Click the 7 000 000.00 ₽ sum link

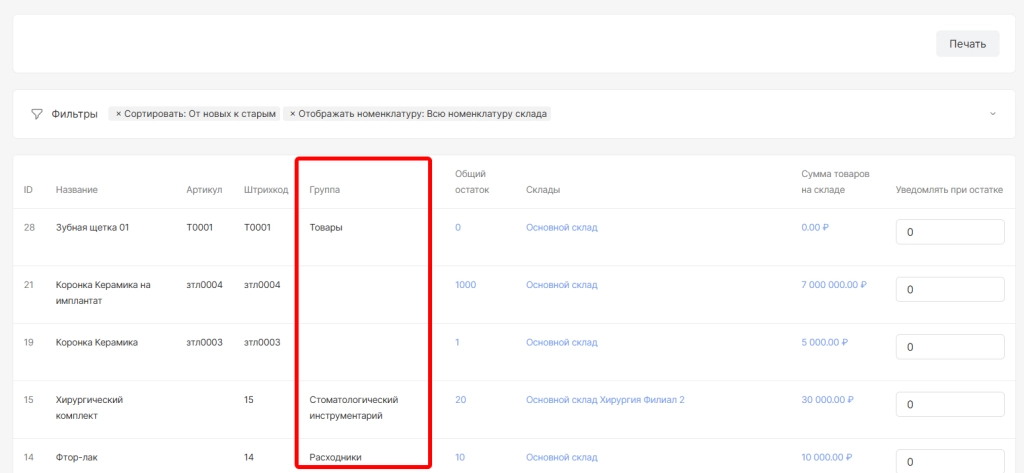(x=833, y=285)
